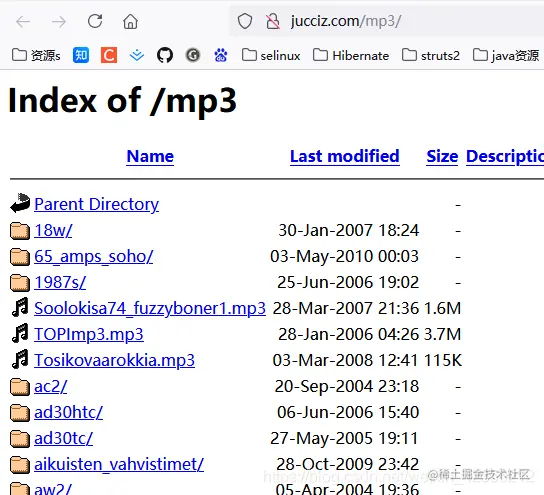Sort listing by Name column
Viewport: 544px width, 495px height.
click(x=150, y=156)
